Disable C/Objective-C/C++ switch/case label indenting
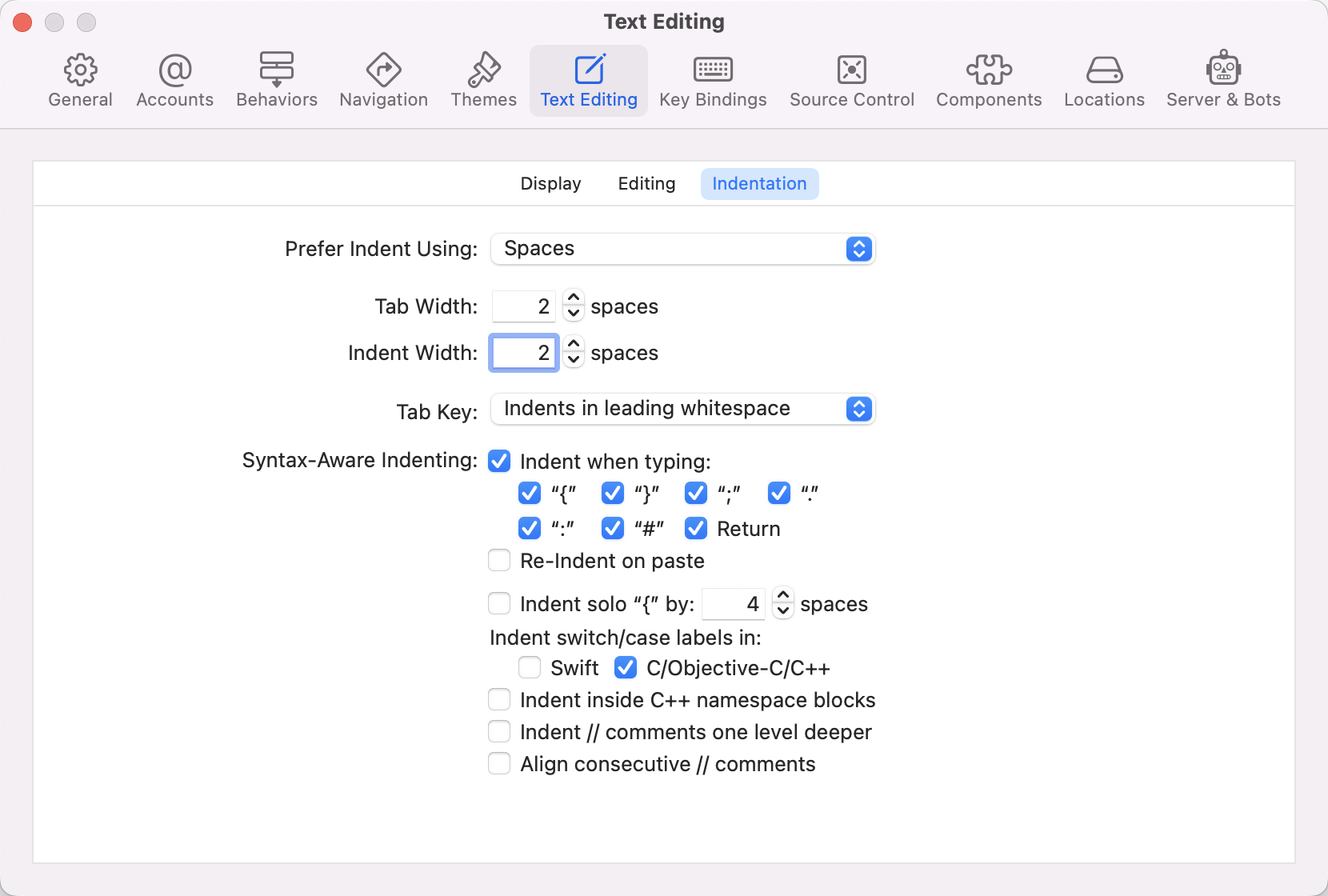 point(626,667)
